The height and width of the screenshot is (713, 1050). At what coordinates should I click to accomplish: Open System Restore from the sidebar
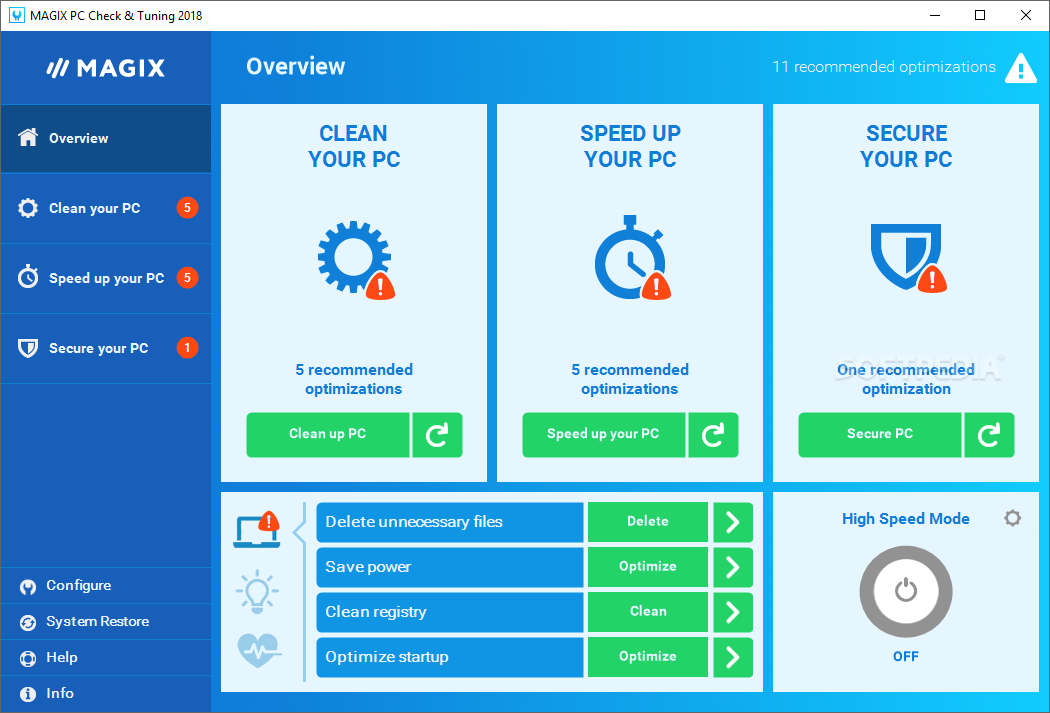tap(106, 622)
